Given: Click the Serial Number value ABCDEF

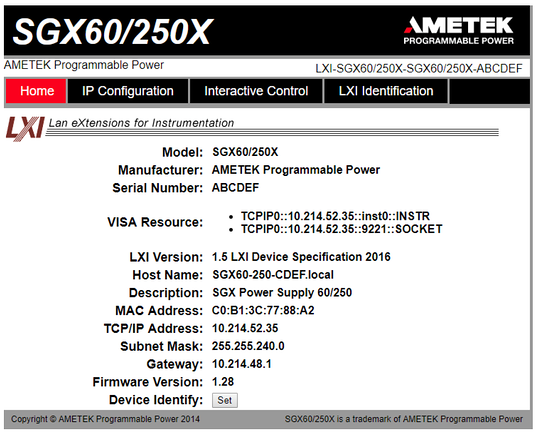Looking at the screenshot, I should coord(235,188).
